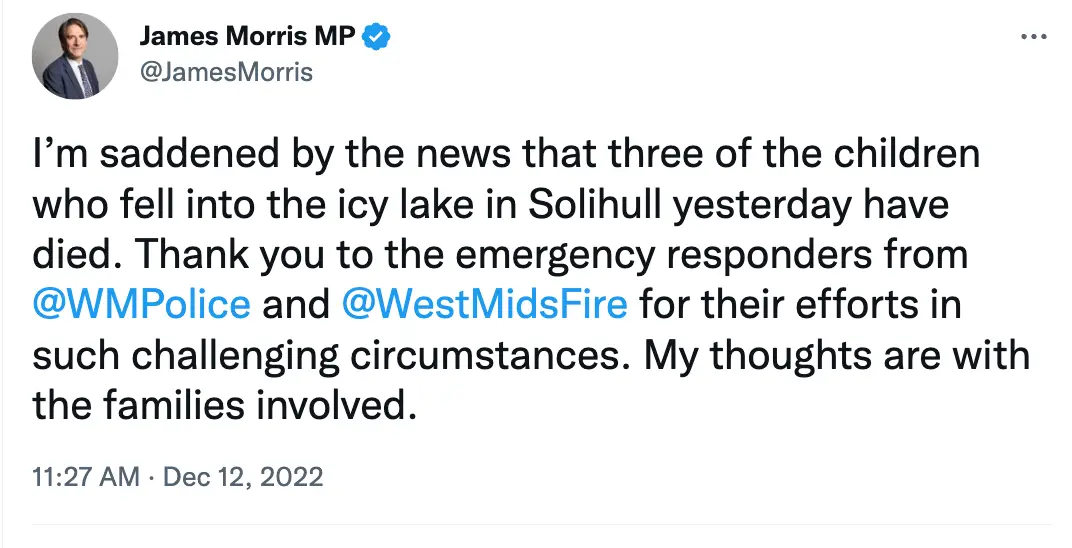Click the word Solihull in the tweet
Viewport: 1072px width, 548px height.
[x=582, y=205]
